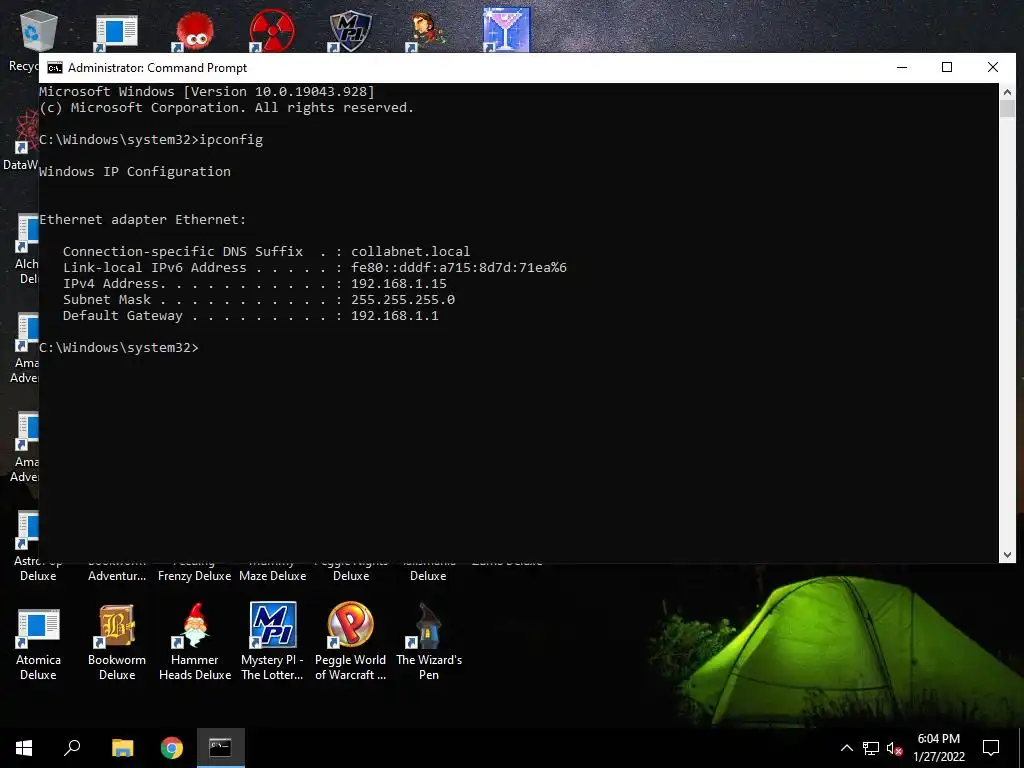Click the Frenzy Deluxe icon label
The width and height of the screenshot is (1024, 768).
(195, 576)
